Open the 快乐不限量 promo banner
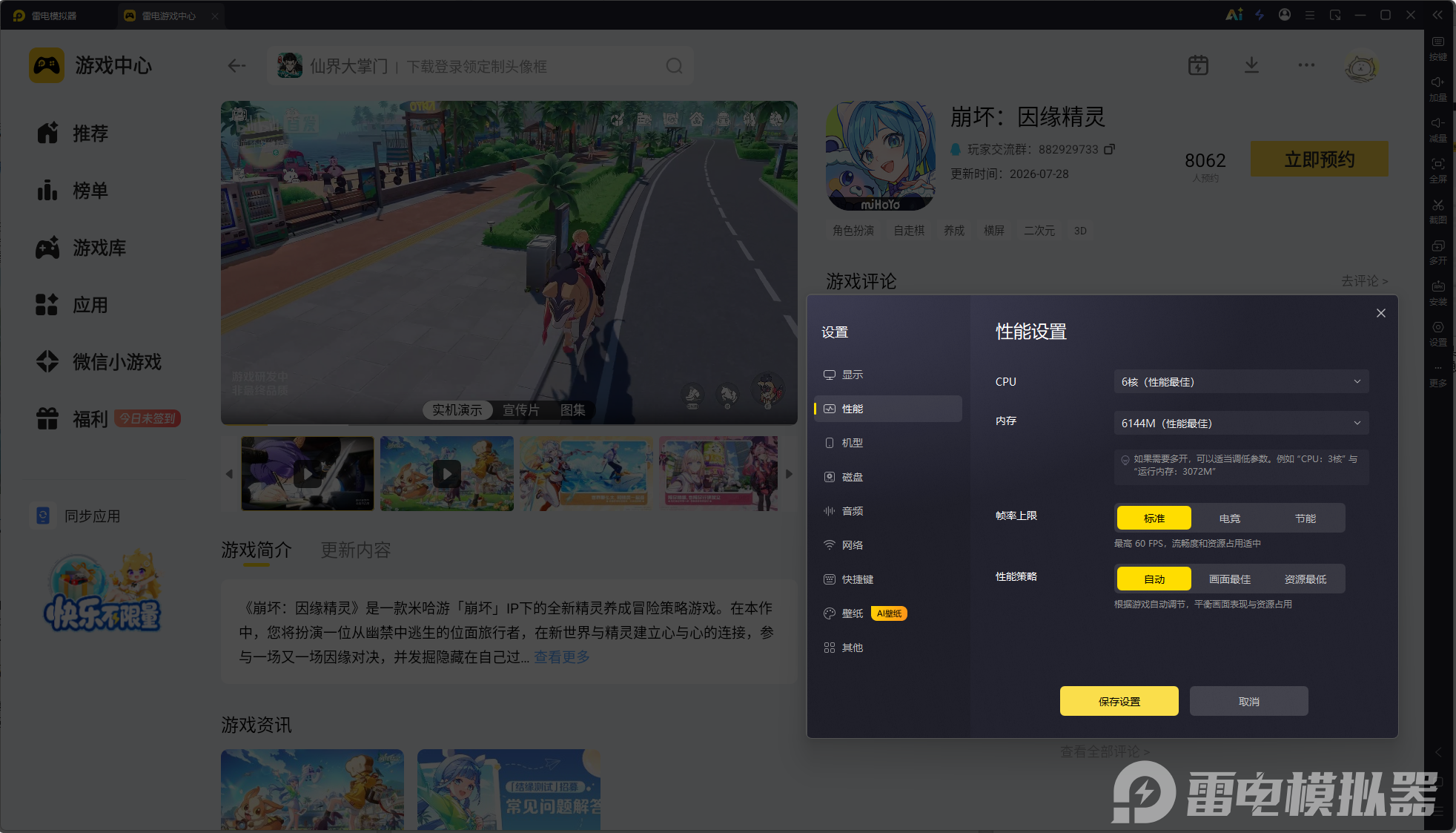 pyautogui.click(x=103, y=591)
